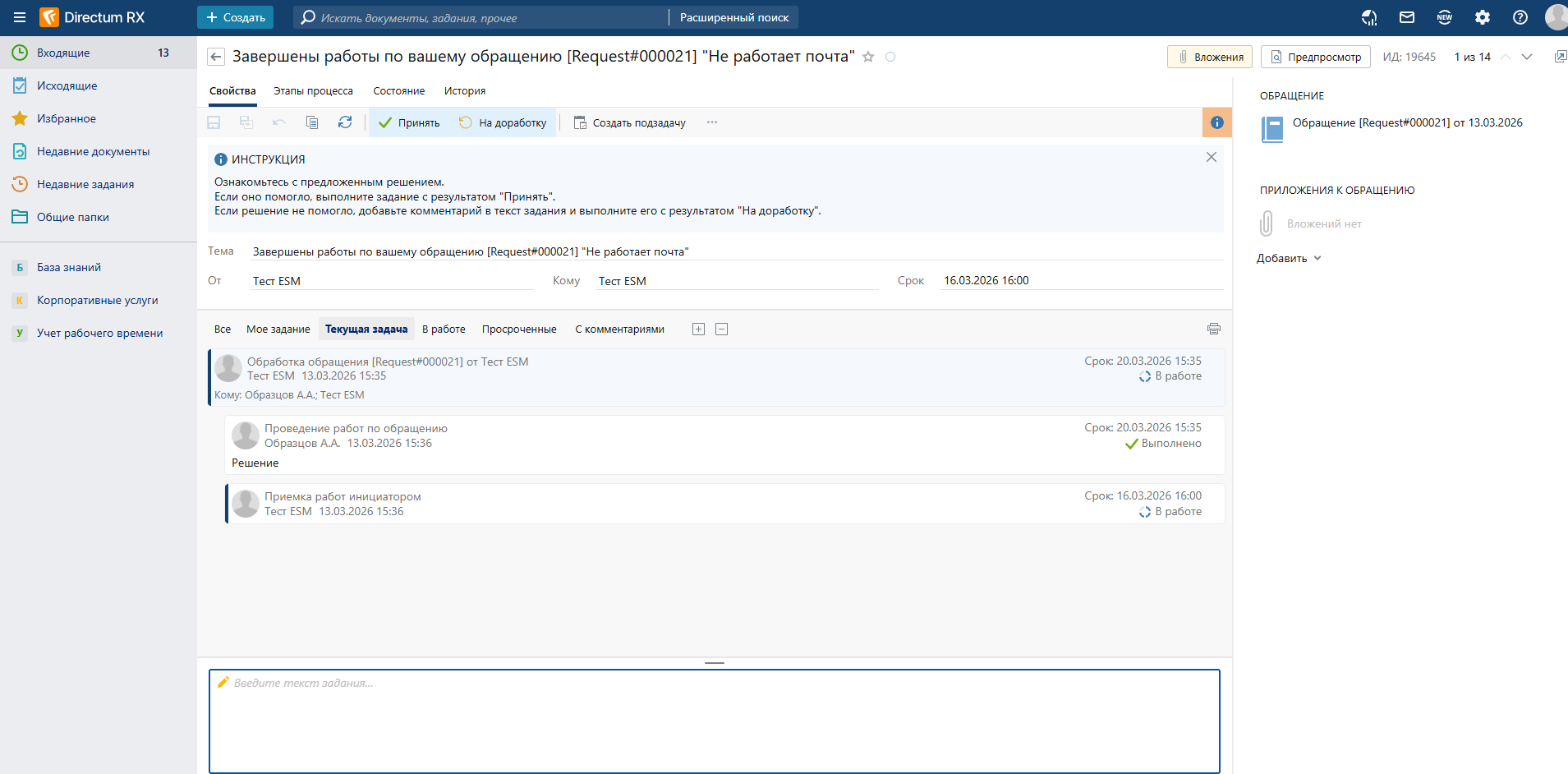Viewport: 1568px width, 774px height.
Task: Open the print icon in the task thread
Action: point(1213,329)
